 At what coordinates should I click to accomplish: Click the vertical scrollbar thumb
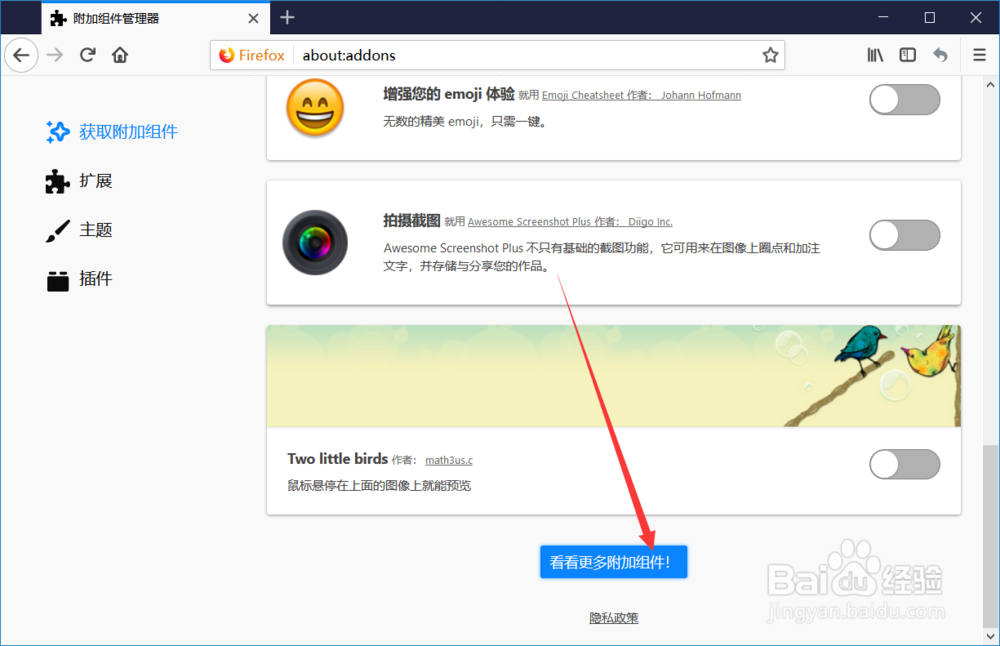[990, 536]
